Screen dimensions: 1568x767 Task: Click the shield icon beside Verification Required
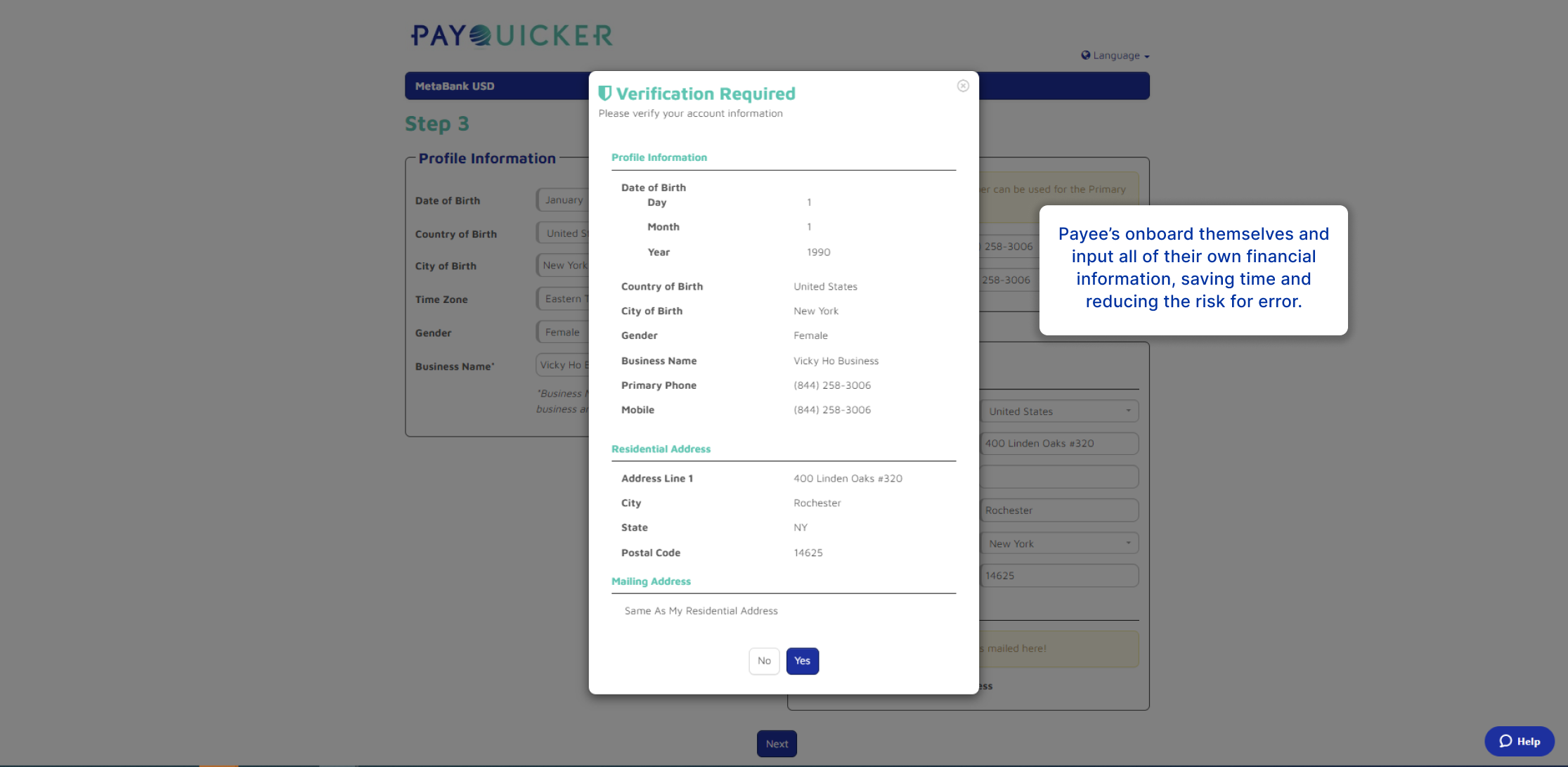604,94
